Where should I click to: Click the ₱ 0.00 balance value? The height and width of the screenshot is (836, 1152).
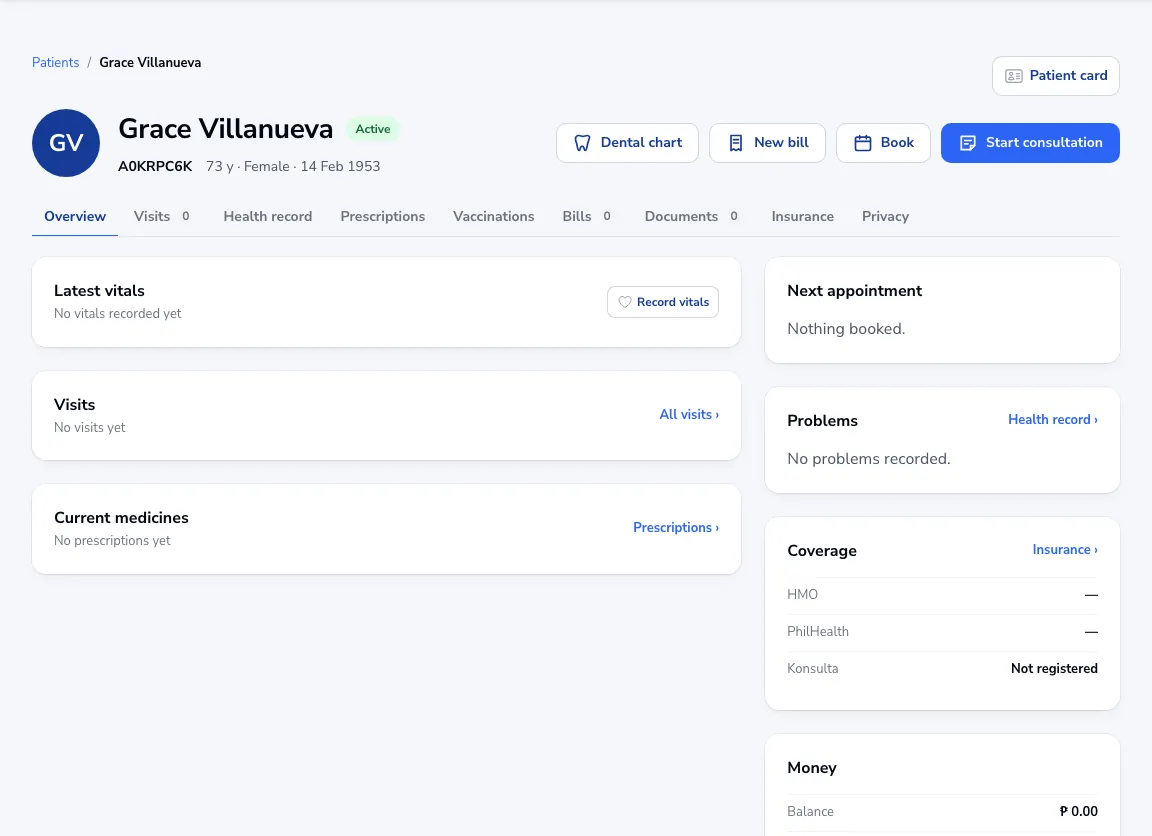(x=1079, y=812)
